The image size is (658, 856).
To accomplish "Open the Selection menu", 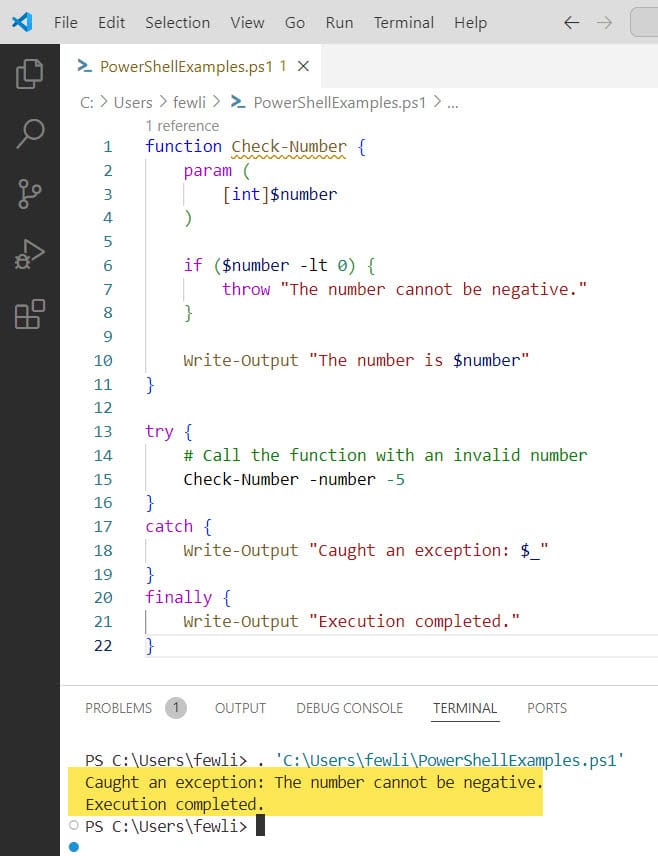I will 177,22.
